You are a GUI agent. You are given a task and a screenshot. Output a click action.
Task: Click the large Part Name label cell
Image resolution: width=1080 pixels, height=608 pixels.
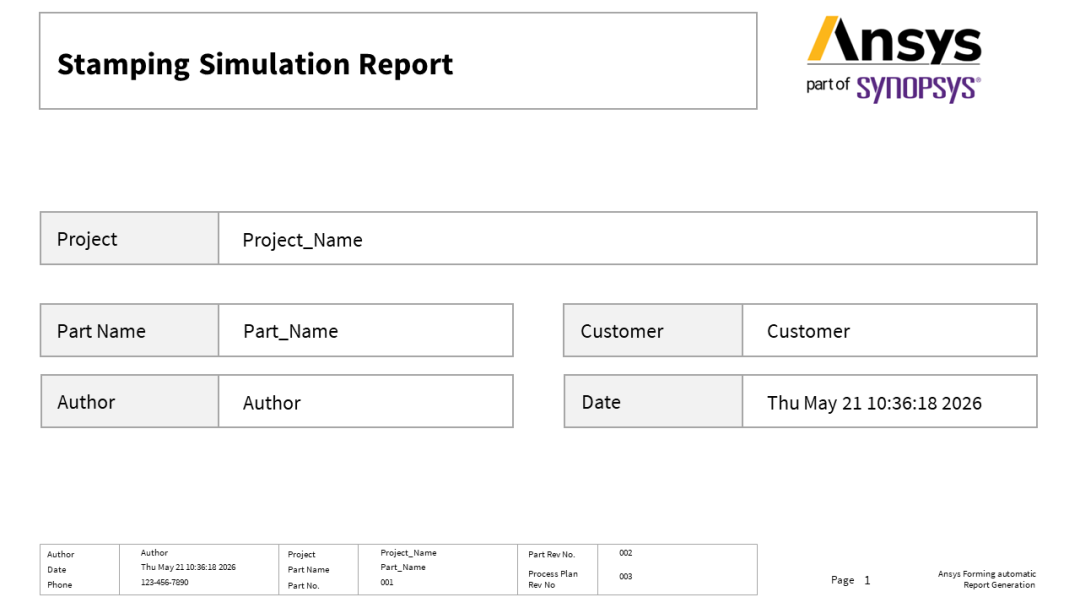[129, 331]
